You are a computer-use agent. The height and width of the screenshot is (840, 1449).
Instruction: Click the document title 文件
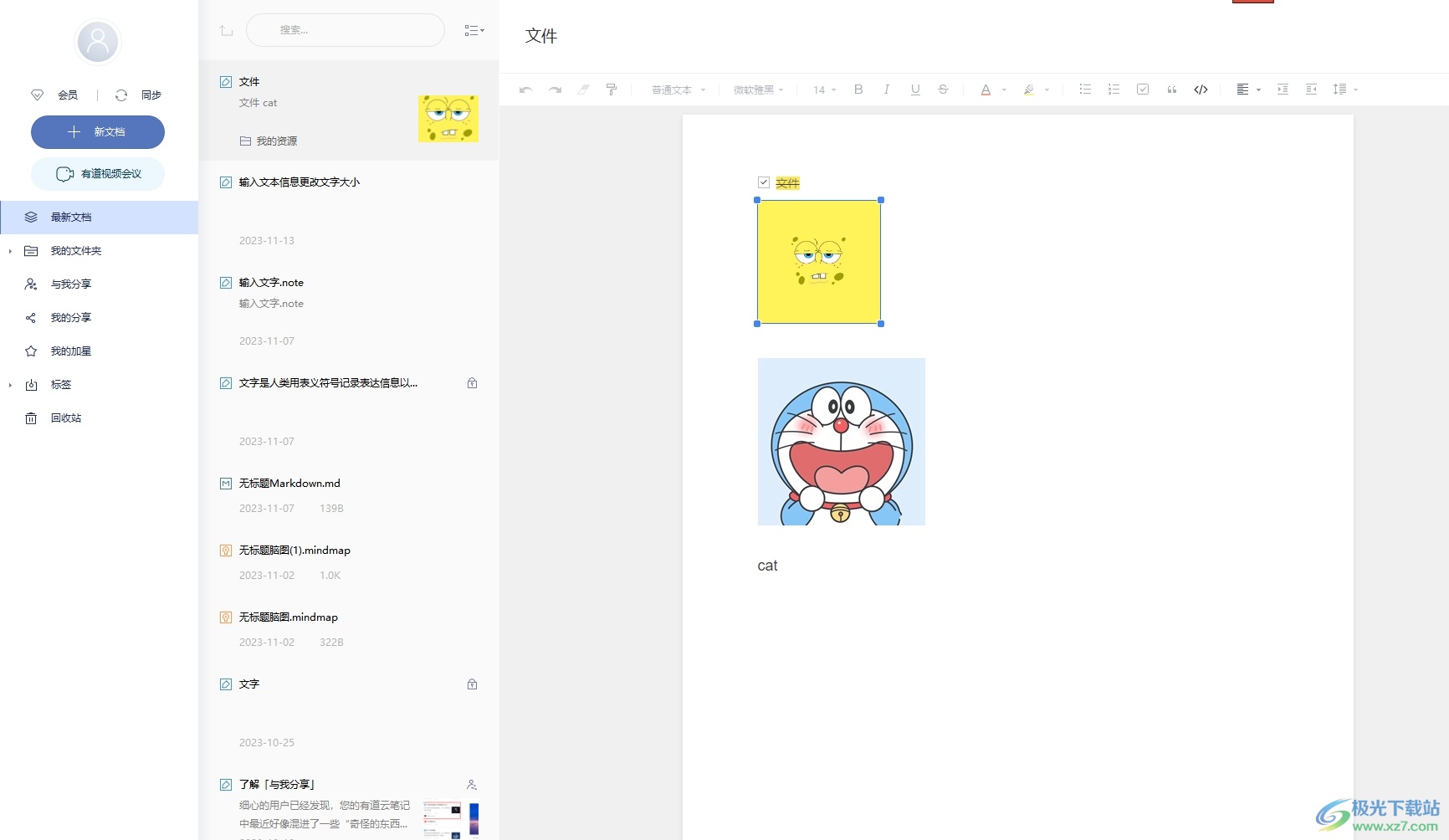[x=541, y=36]
